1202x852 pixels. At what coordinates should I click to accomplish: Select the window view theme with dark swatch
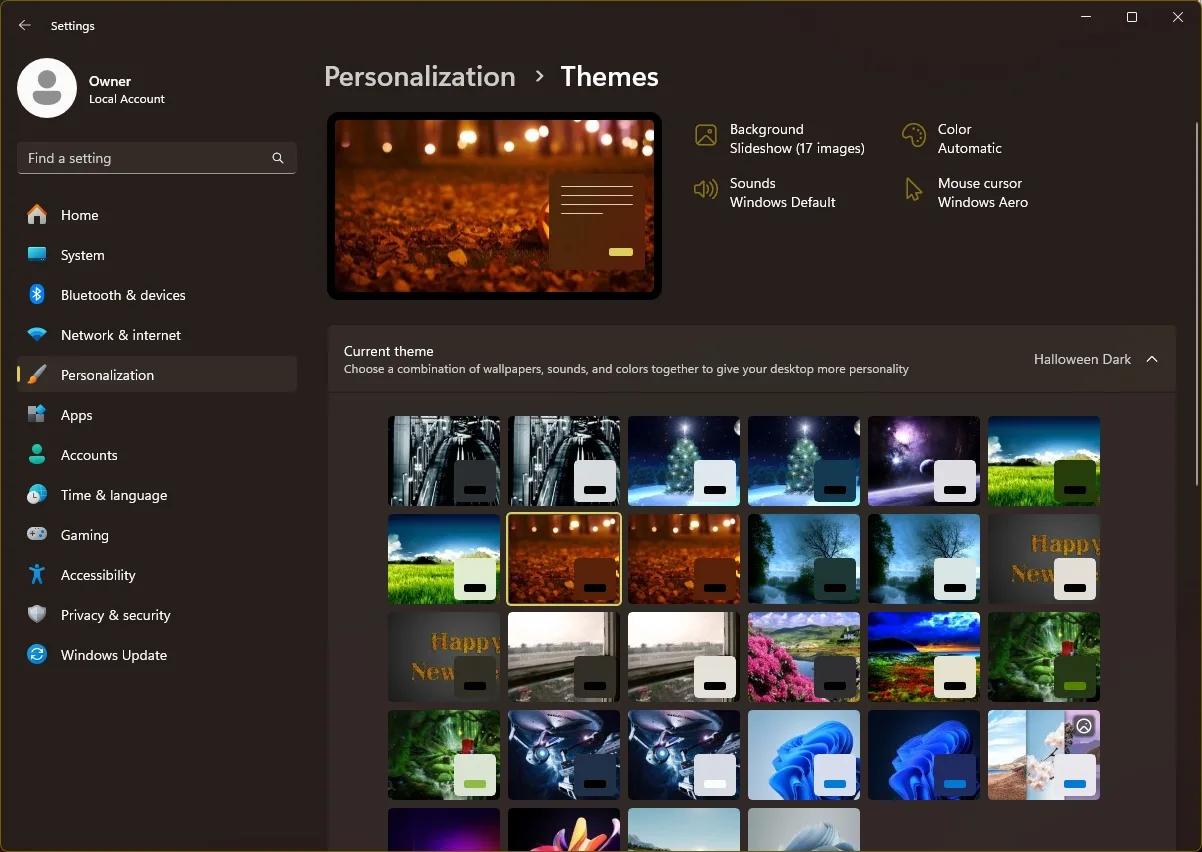[x=564, y=657]
